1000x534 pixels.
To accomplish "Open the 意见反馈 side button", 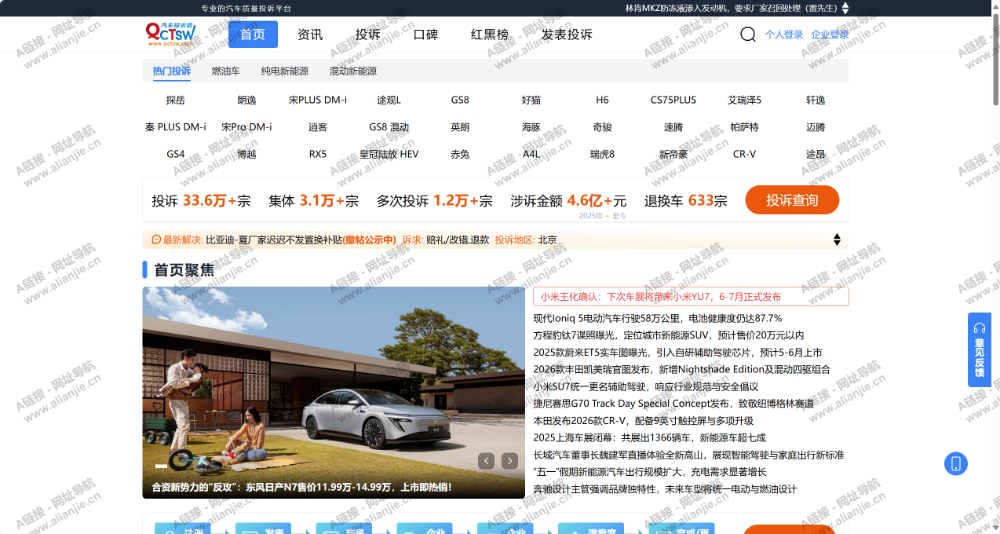I will [979, 350].
